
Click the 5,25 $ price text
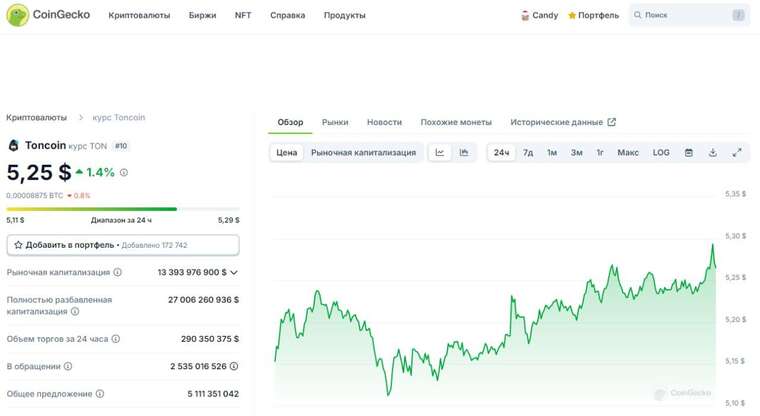(x=39, y=173)
